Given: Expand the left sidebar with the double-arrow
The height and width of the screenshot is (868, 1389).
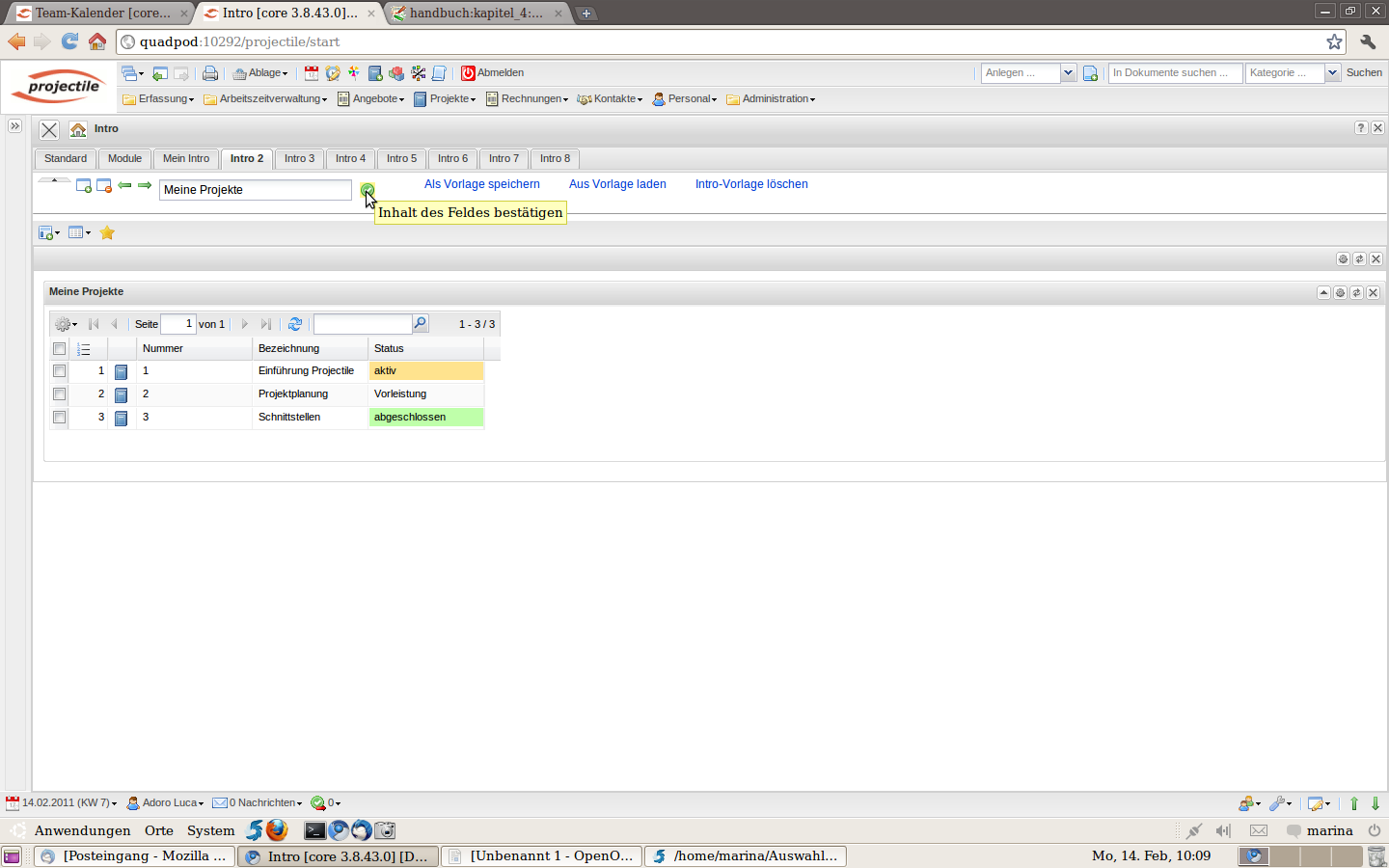Looking at the screenshot, I should (14, 126).
